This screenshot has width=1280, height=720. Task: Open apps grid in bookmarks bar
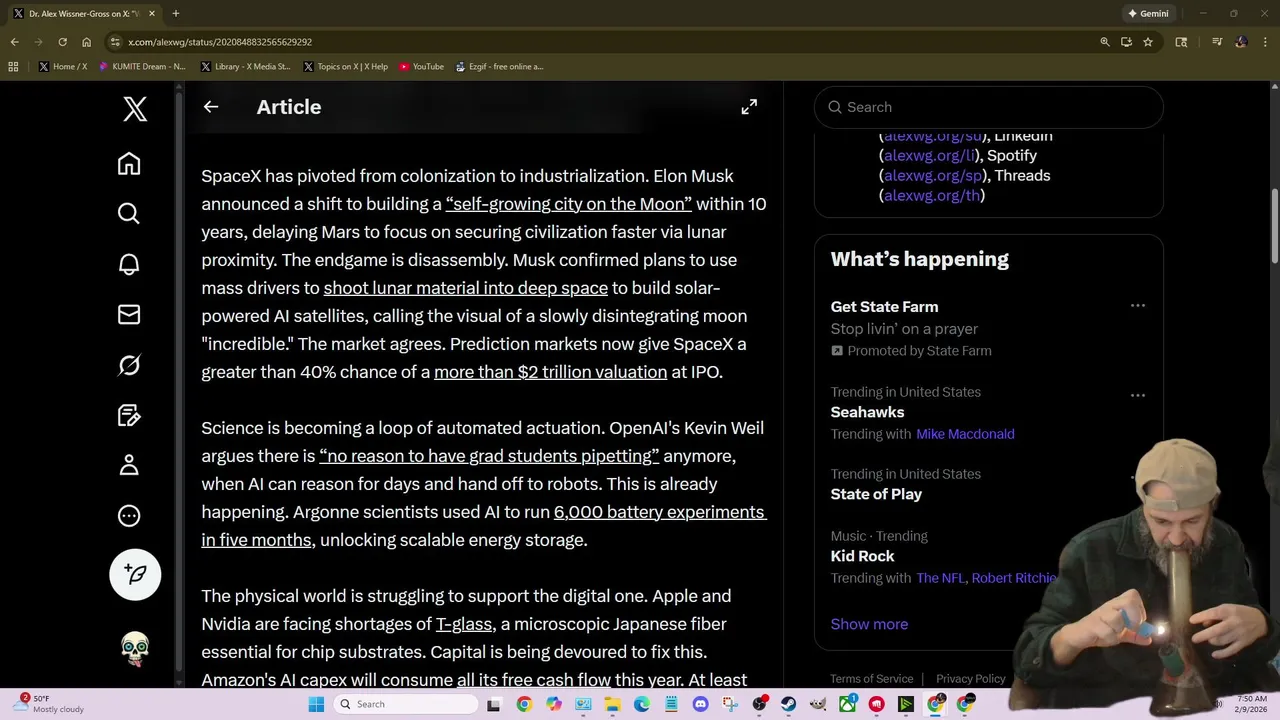[13, 67]
